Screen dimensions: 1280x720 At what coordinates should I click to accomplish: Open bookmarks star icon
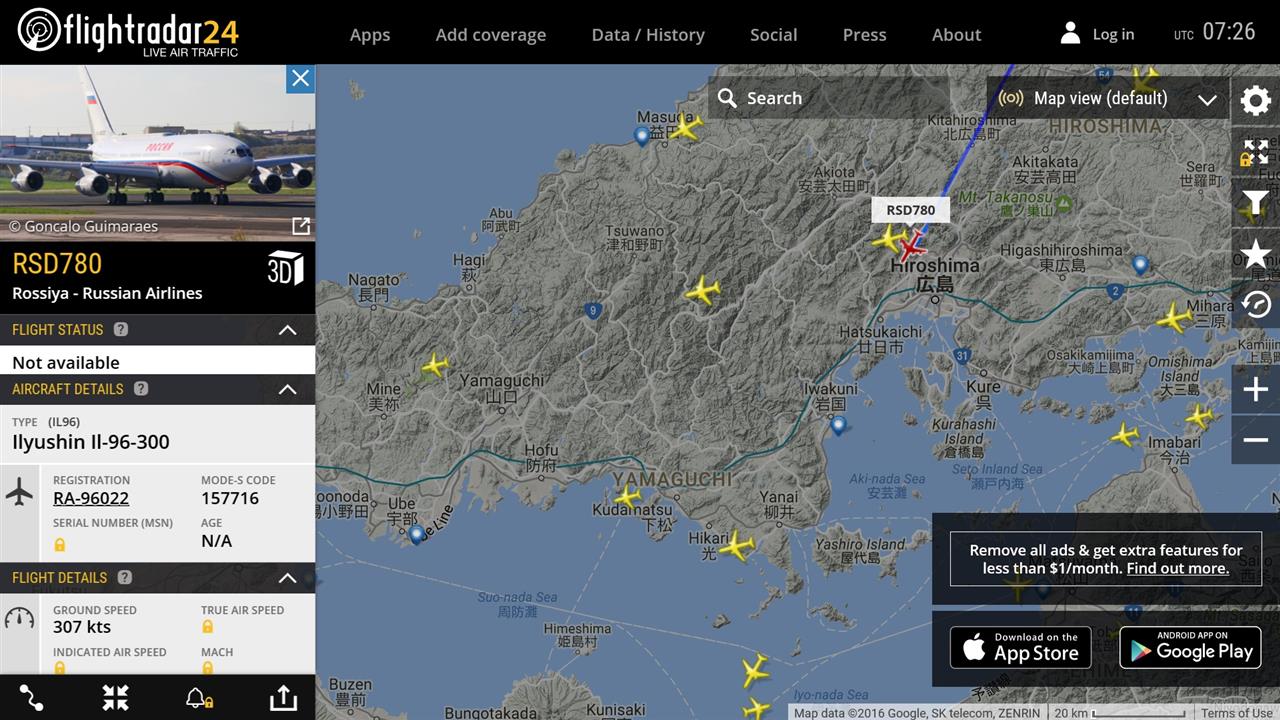tap(1256, 254)
